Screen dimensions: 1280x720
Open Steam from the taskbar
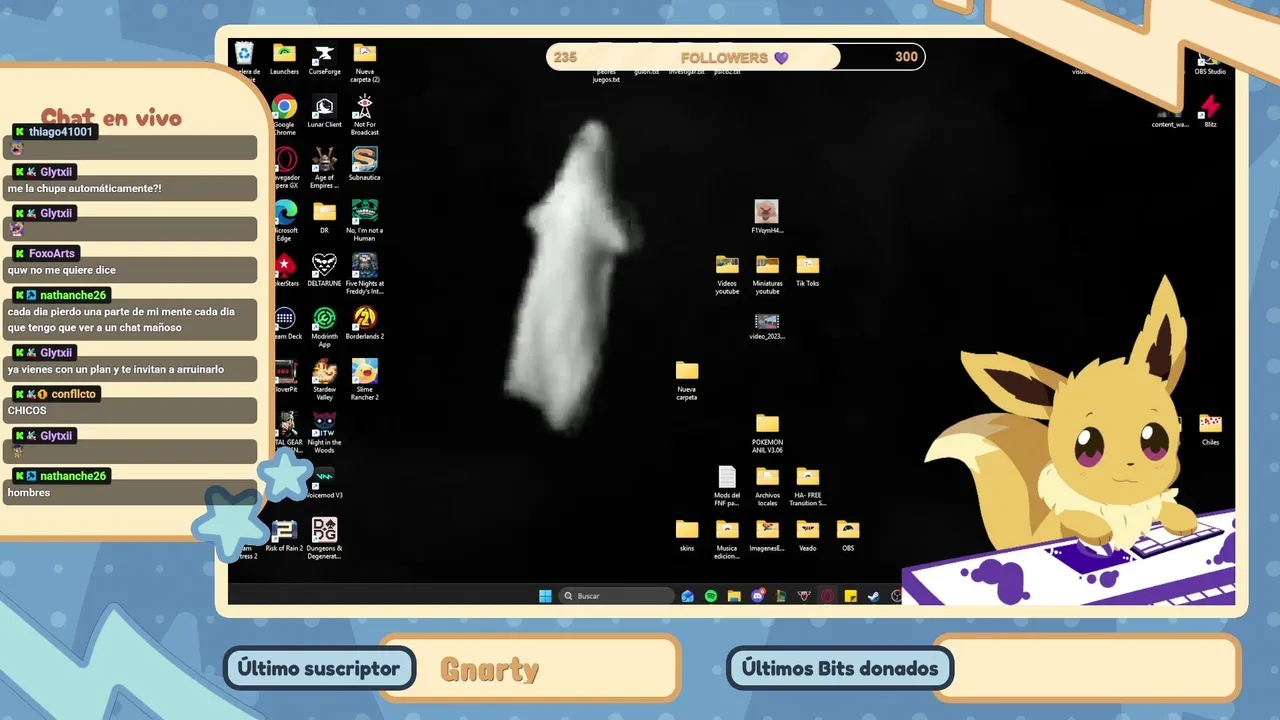coord(873,596)
